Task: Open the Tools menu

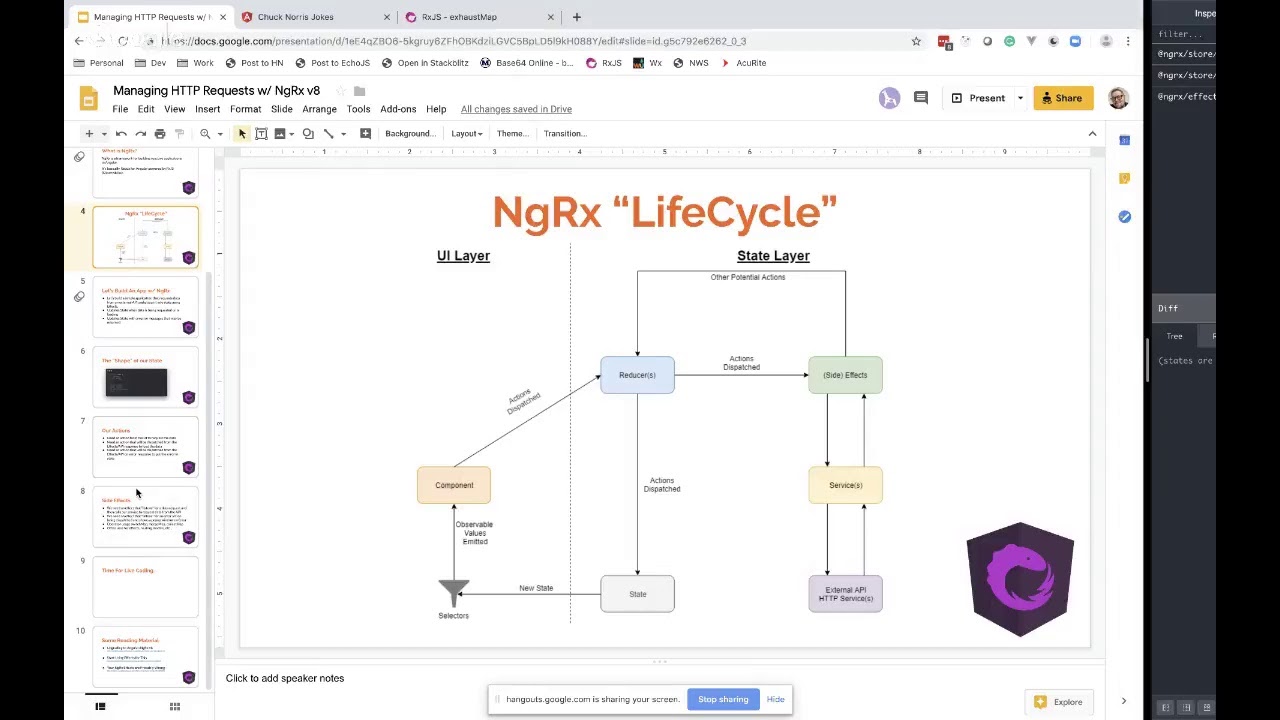Action: click(x=358, y=109)
